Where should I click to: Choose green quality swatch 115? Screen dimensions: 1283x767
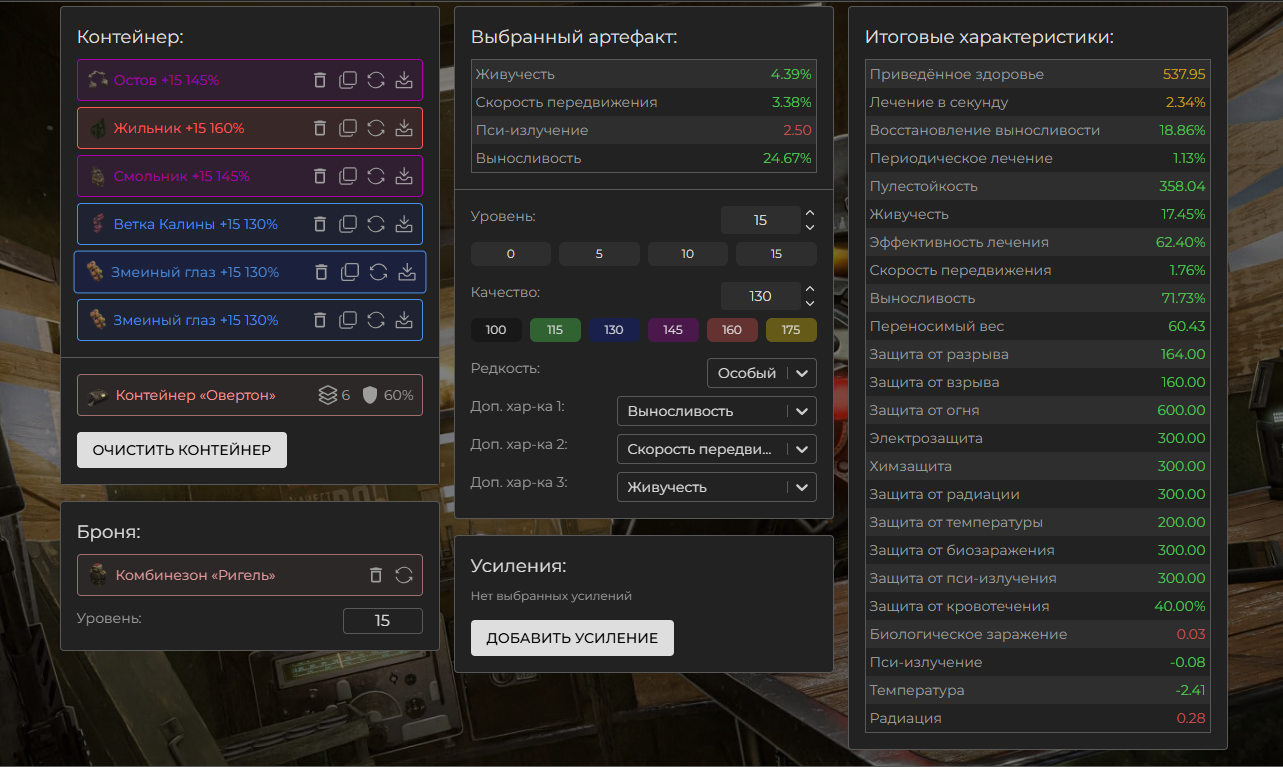point(555,330)
